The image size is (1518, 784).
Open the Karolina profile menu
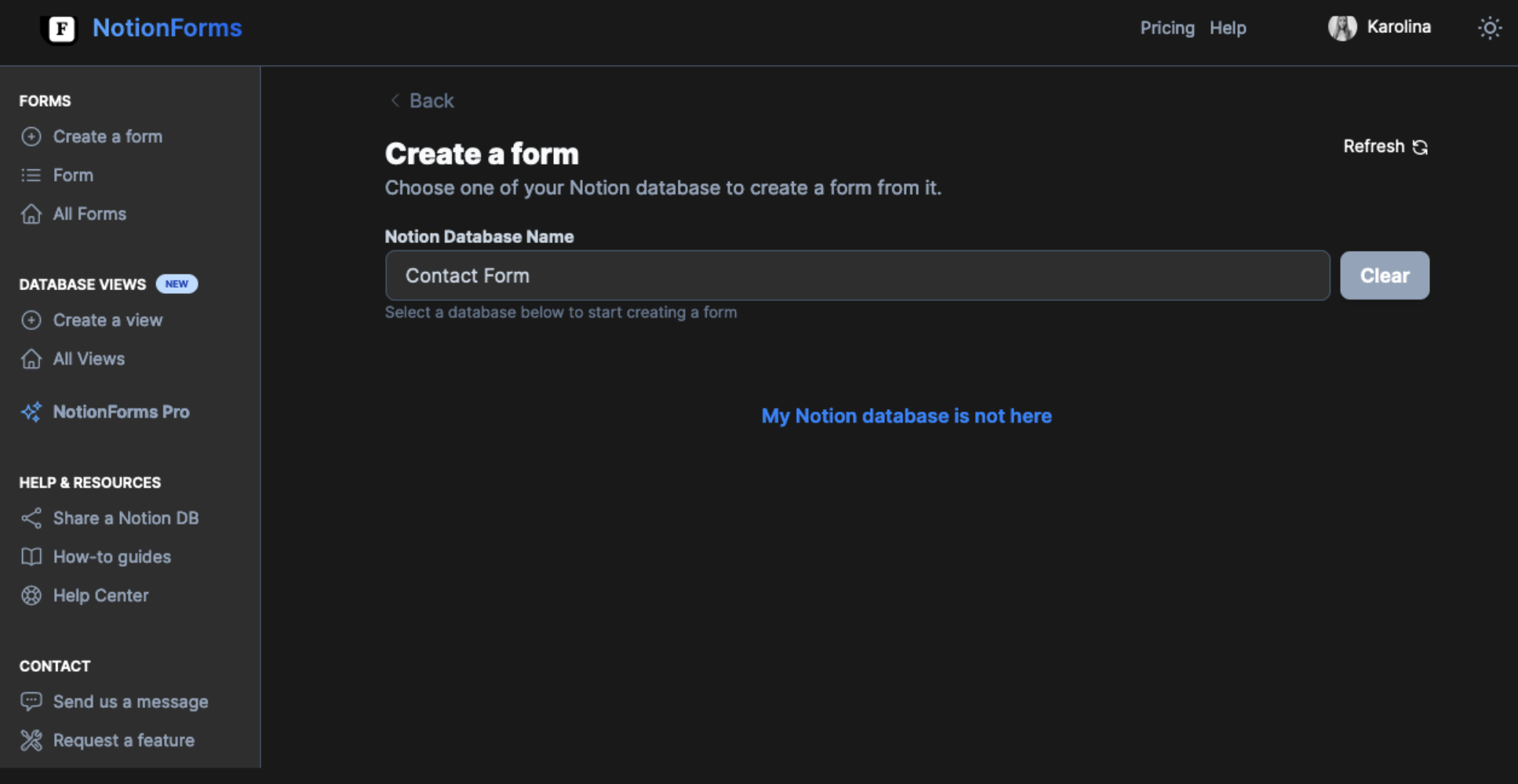(1379, 27)
